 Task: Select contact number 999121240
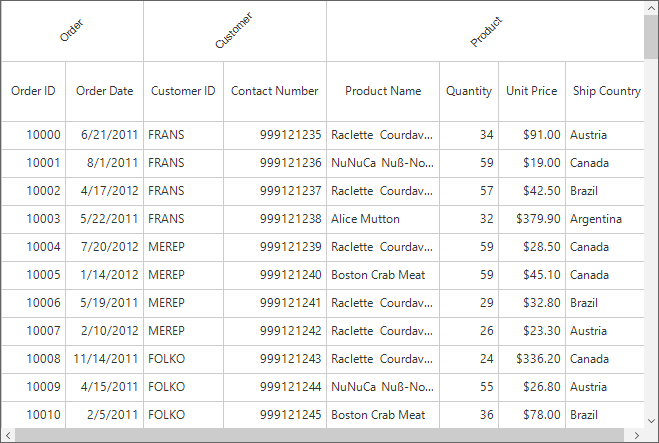(x=275, y=275)
